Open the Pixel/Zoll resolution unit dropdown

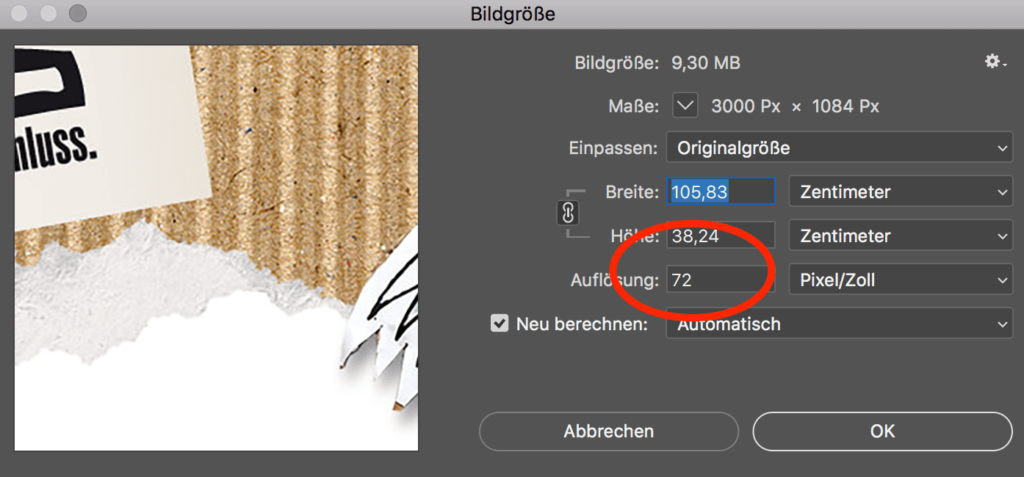pyautogui.click(x=901, y=280)
